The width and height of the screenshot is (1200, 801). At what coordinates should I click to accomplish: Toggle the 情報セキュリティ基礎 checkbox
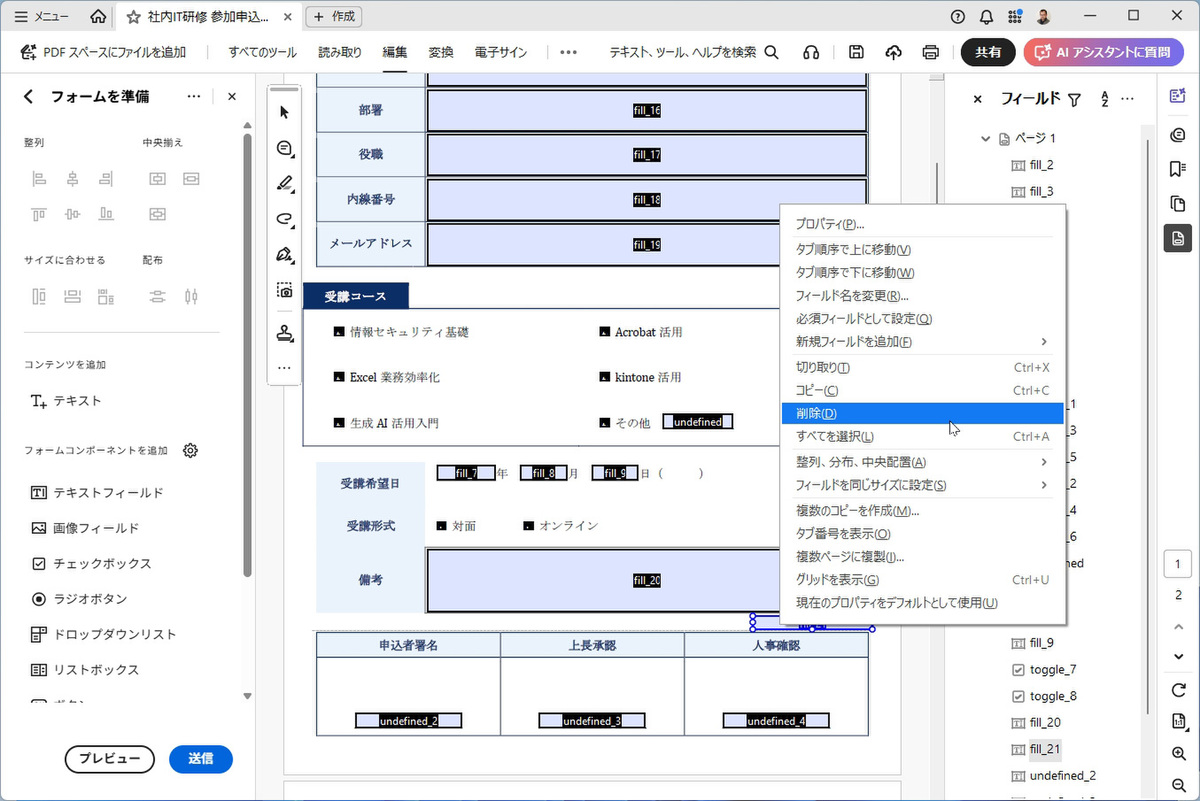click(x=339, y=332)
